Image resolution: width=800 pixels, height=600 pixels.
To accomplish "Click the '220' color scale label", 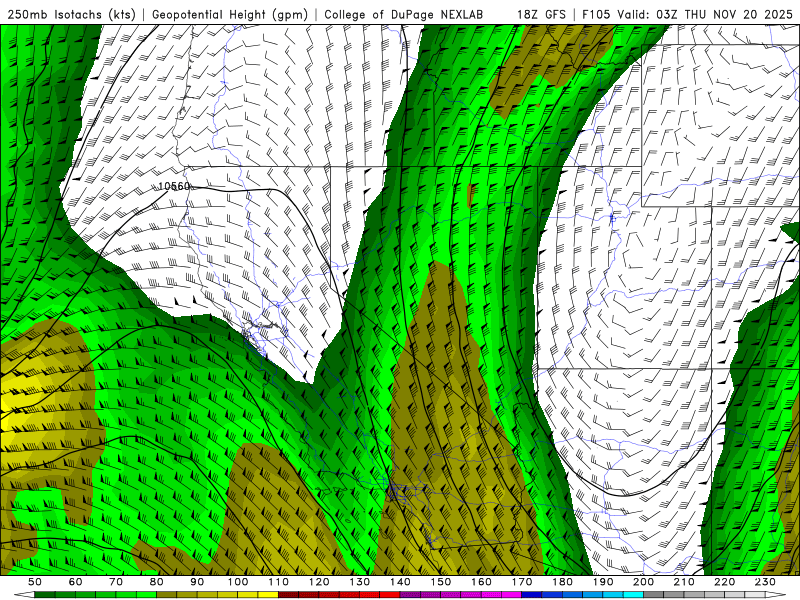I will (x=725, y=582).
